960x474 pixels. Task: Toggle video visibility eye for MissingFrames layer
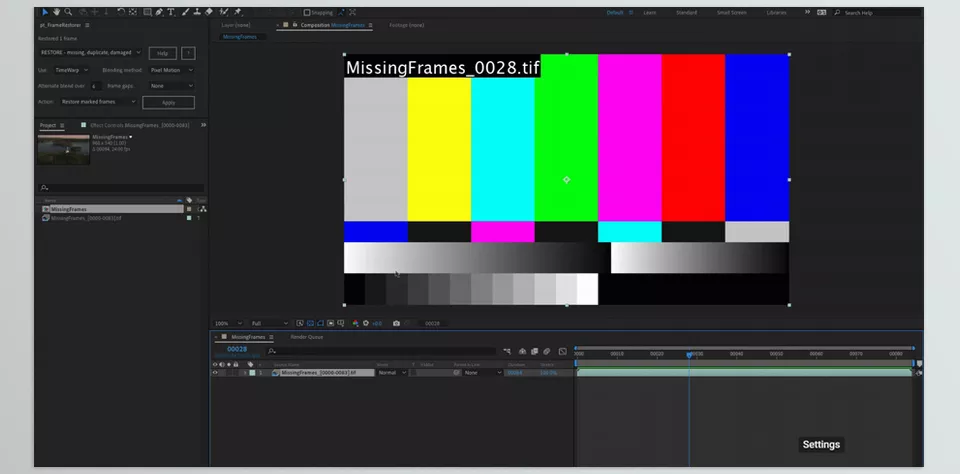click(214, 372)
